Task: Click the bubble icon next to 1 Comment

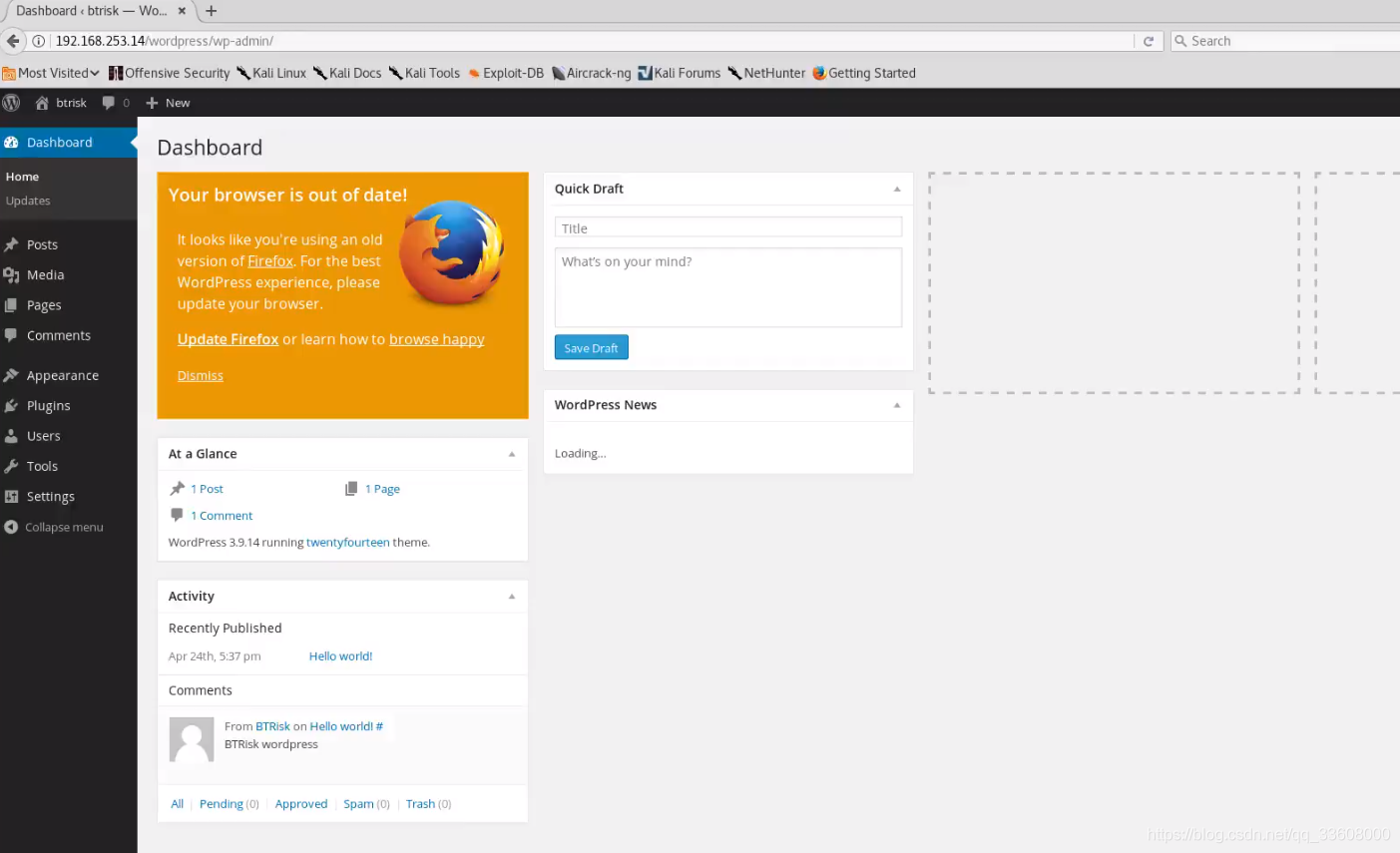Action: tap(177, 515)
